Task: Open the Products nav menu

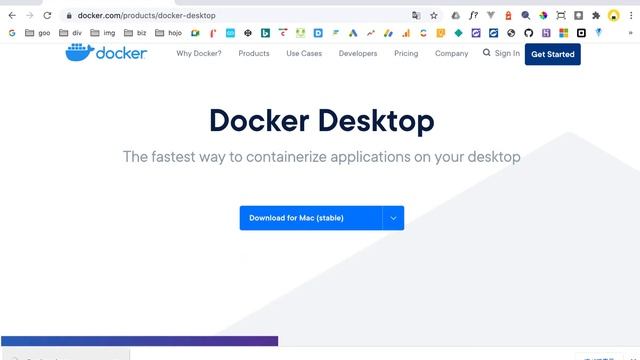Action: [254, 53]
